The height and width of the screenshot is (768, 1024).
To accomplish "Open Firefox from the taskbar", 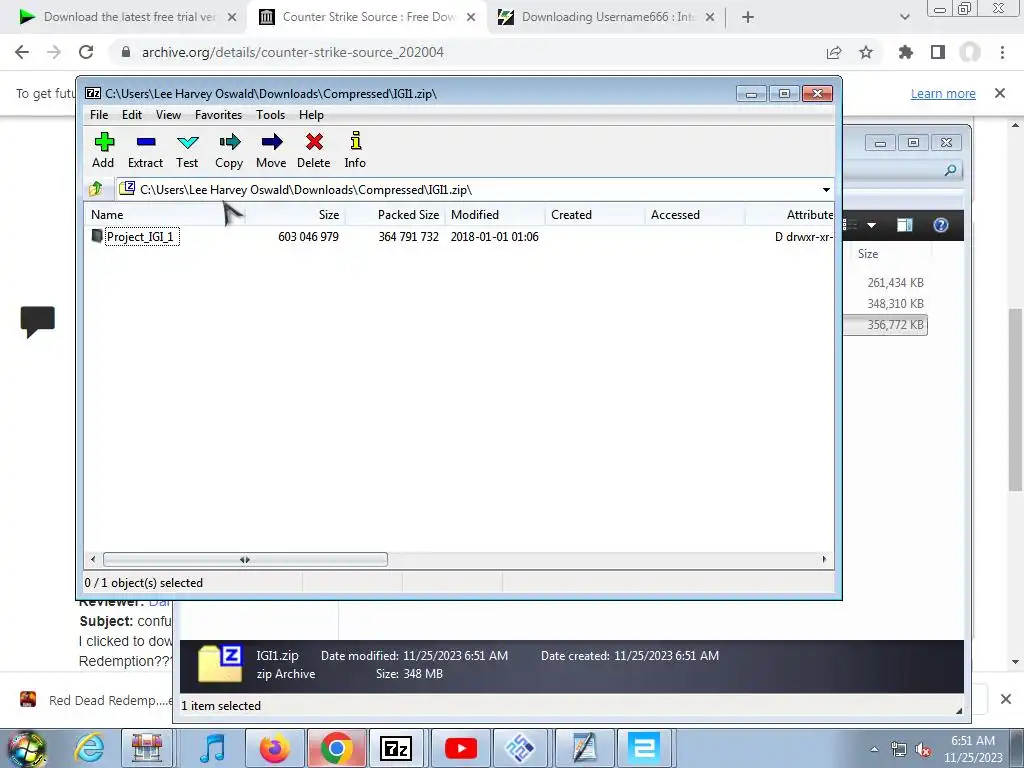I will coord(274,748).
